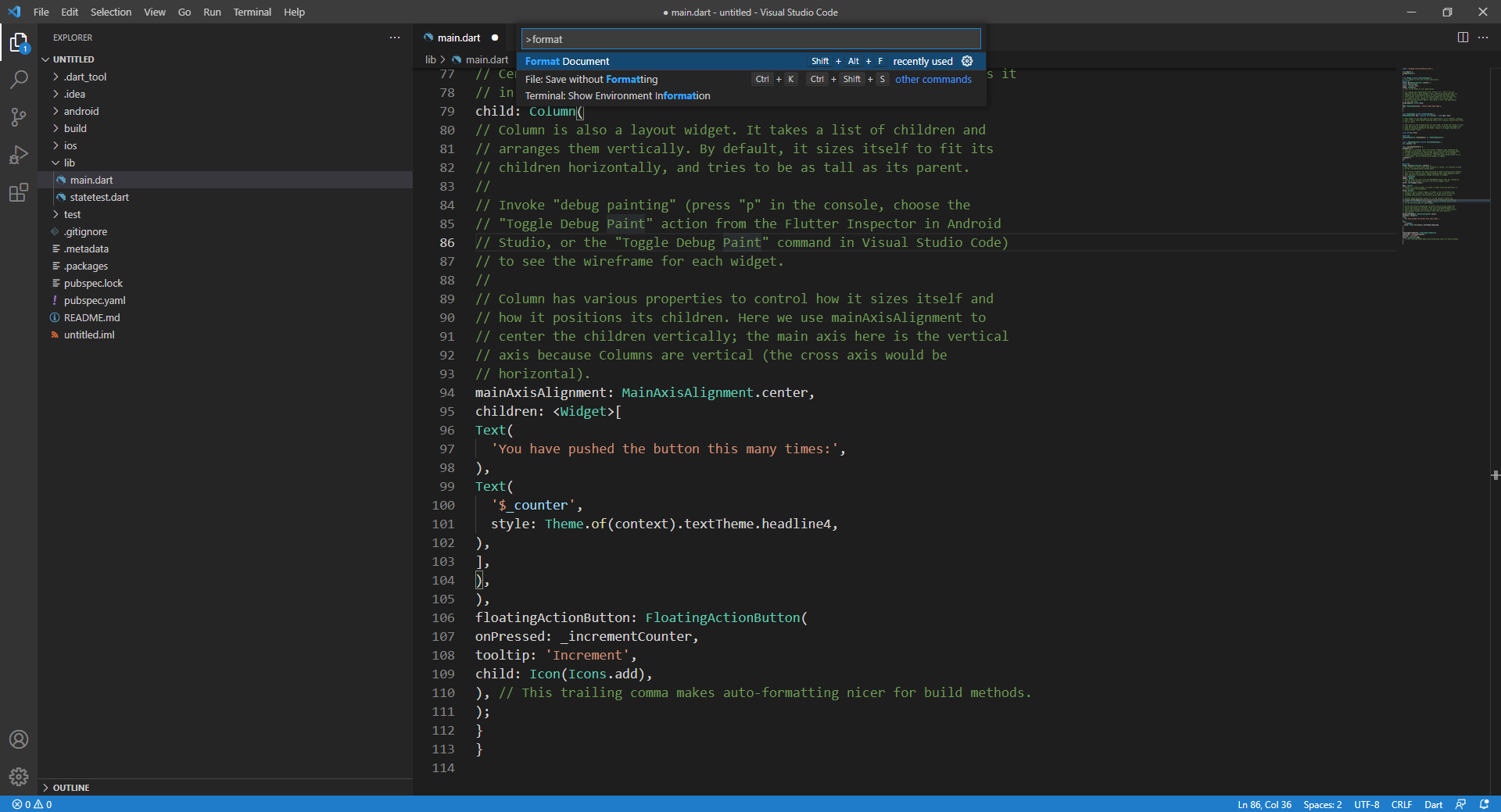Change indentation via Spaces: 2
The image size is (1501, 812).
point(1322,804)
